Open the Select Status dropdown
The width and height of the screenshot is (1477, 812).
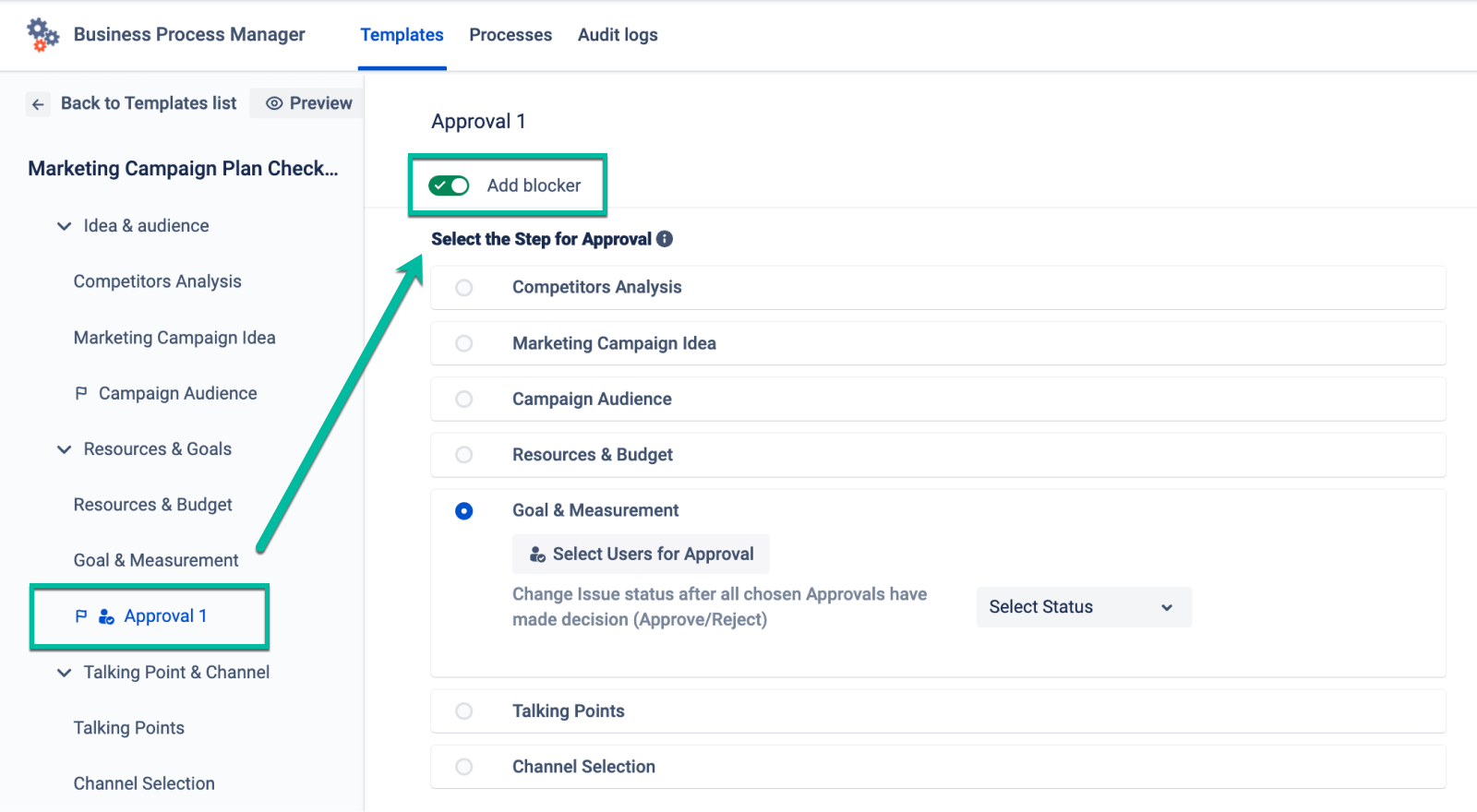coord(1083,607)
